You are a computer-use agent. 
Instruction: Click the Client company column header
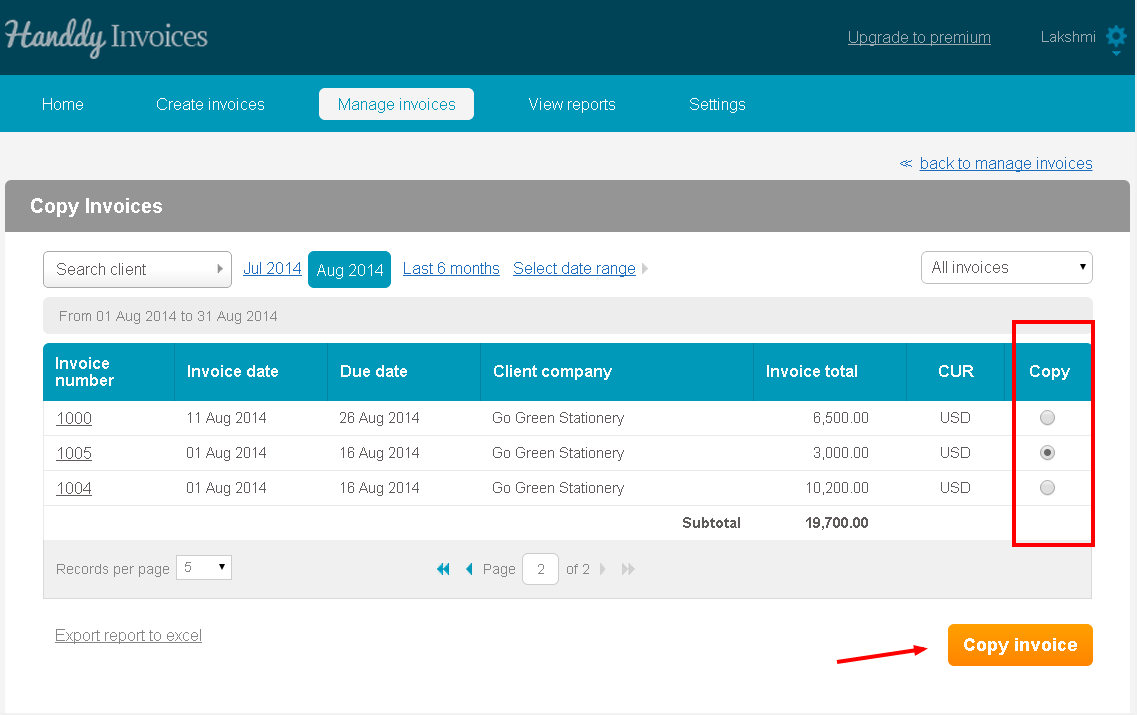(617, 372)
